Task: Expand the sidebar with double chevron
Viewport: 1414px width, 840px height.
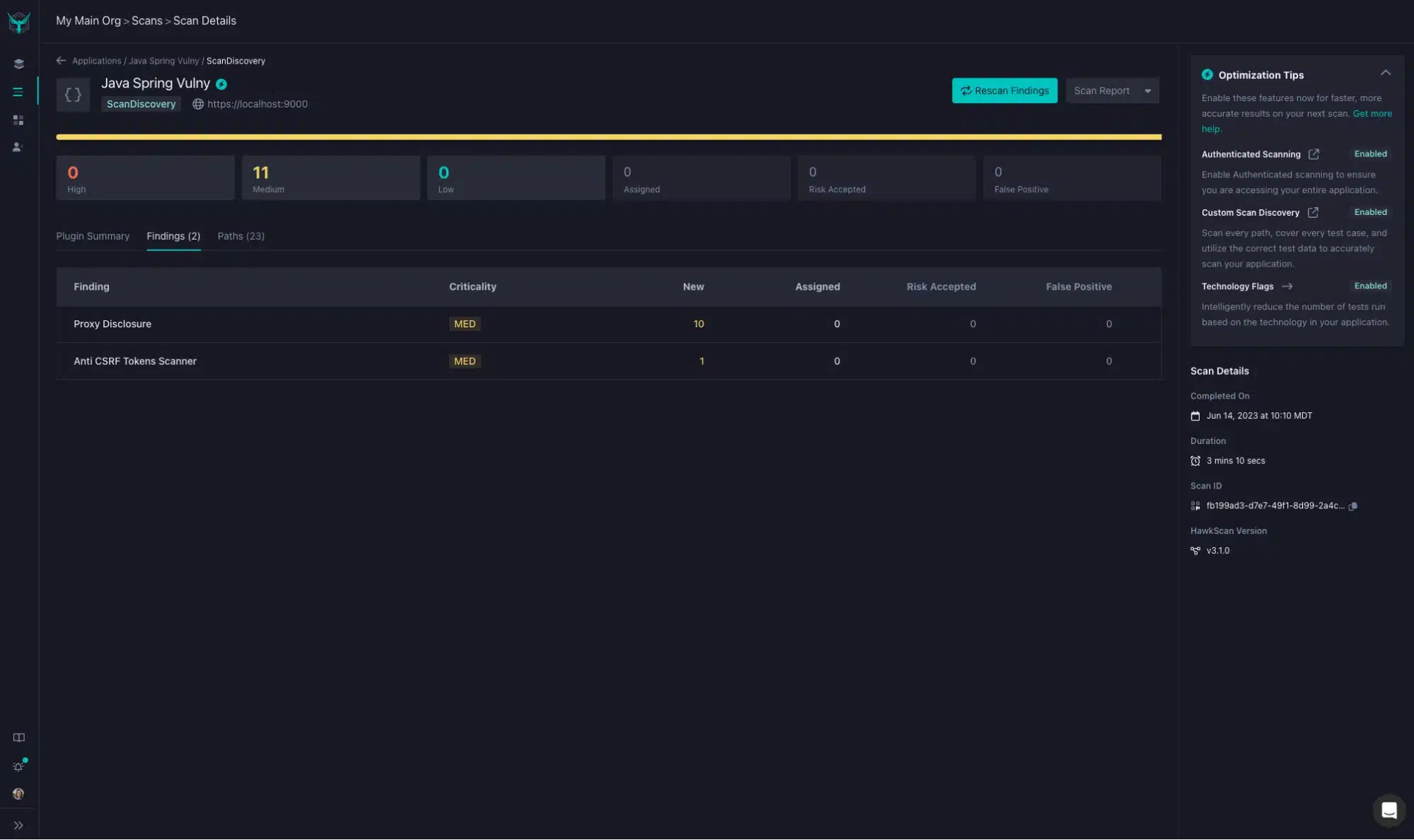Action: pyautogui.click(x=18, y=825)
